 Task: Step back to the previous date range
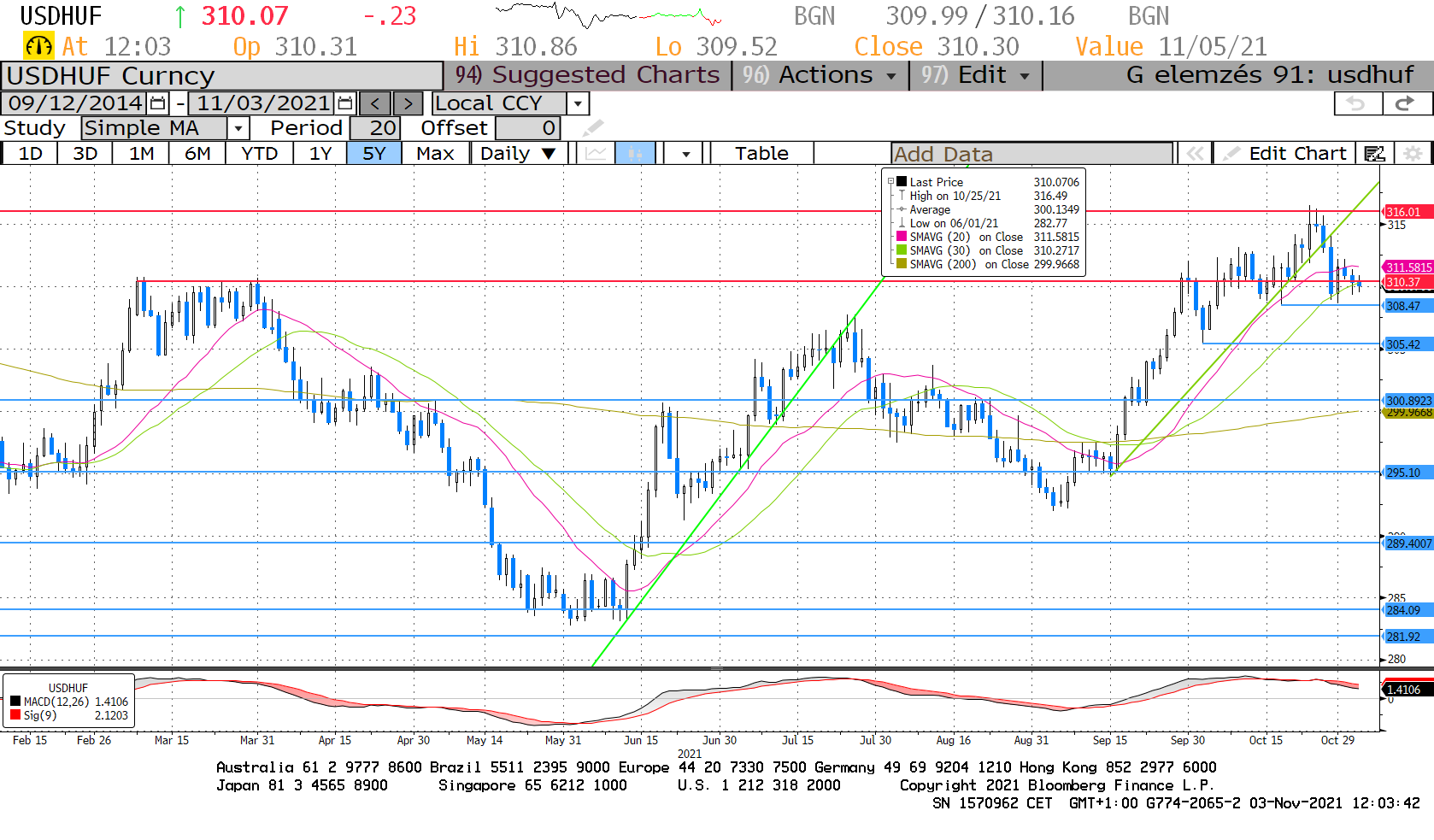tap(375, 103)
